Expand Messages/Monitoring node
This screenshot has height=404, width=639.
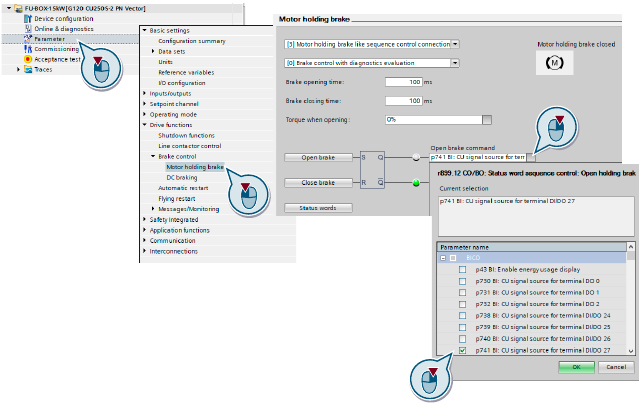coord(153,209)
